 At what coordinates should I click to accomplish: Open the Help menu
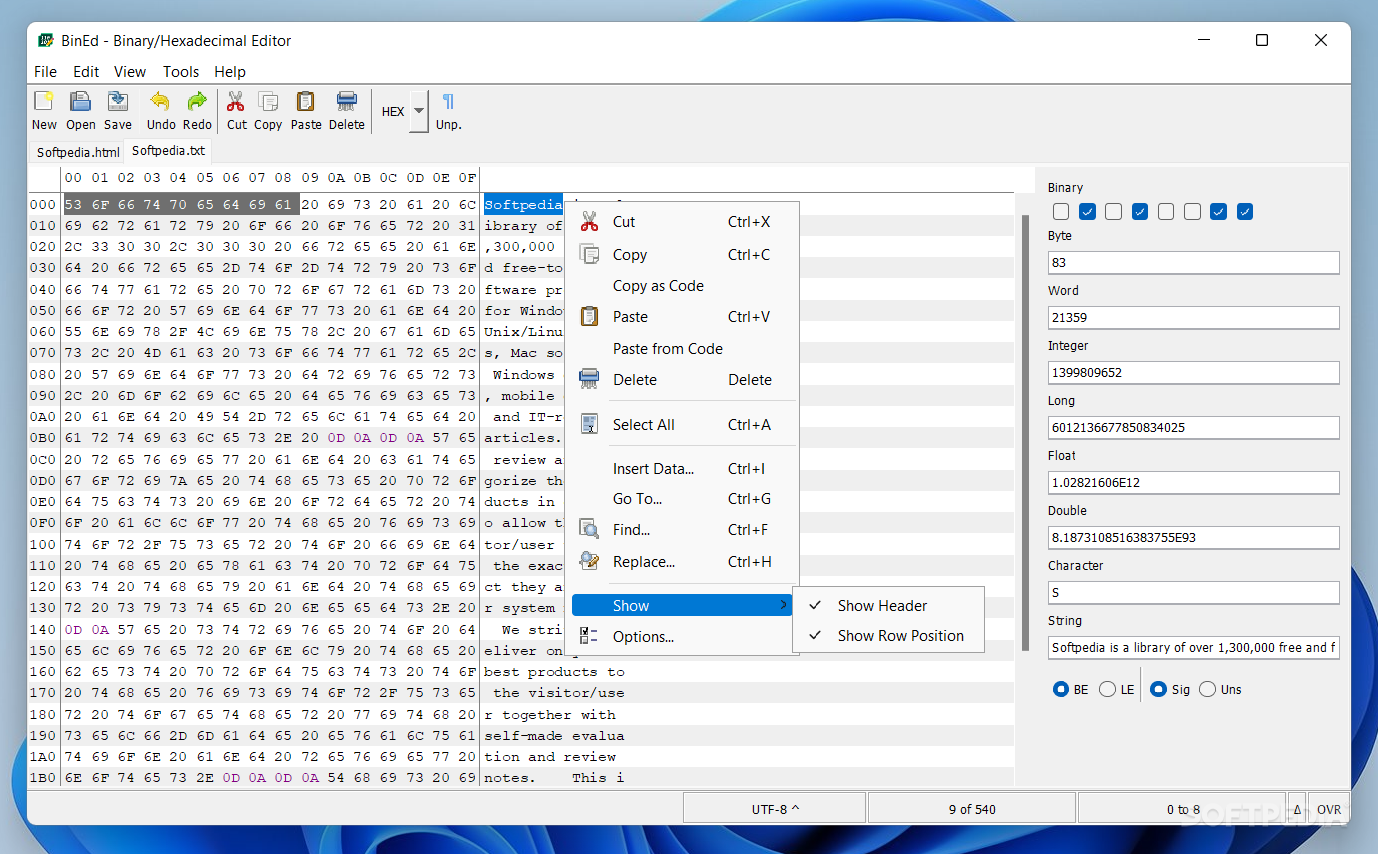pos(230,72)
